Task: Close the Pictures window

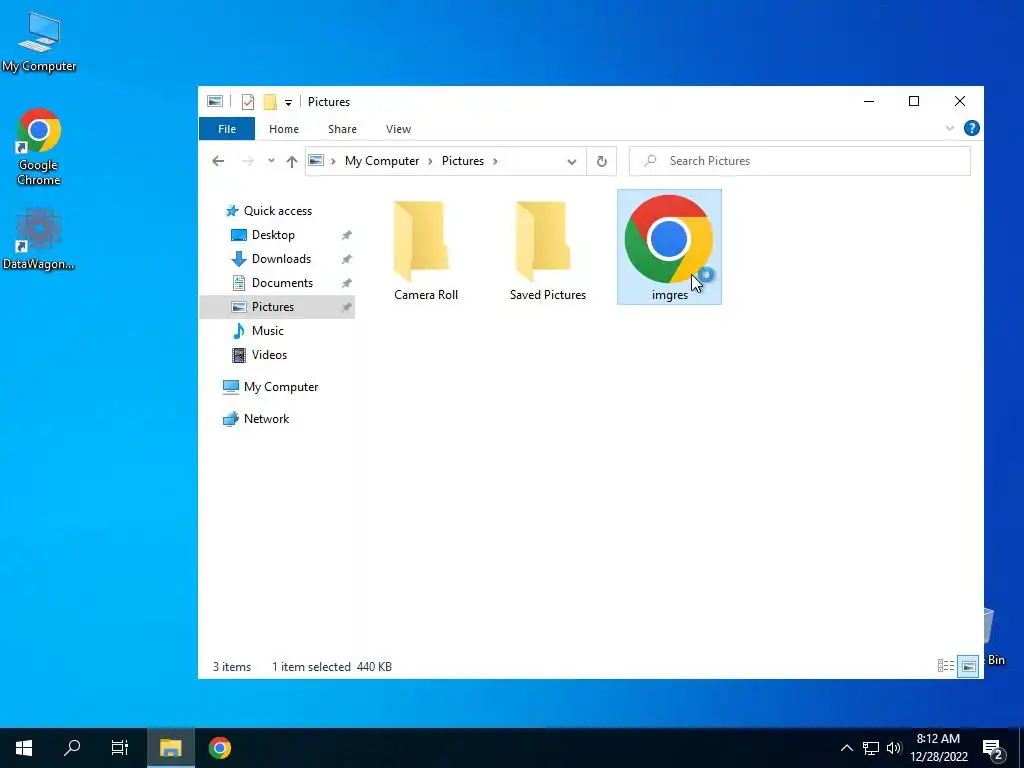Action: click(x=959, y=101)
